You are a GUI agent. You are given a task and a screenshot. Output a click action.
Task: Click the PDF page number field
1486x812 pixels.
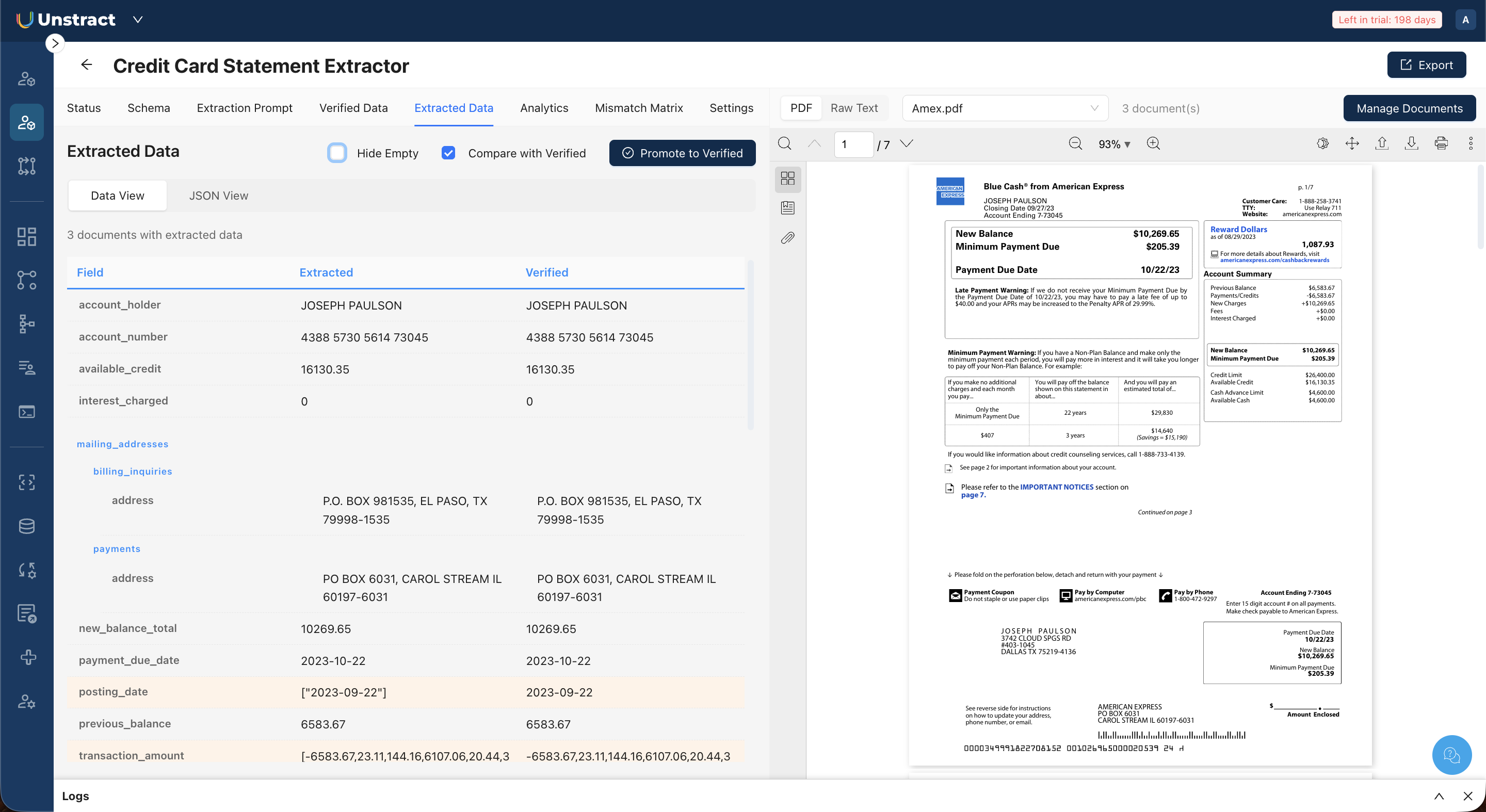point(853,144)
